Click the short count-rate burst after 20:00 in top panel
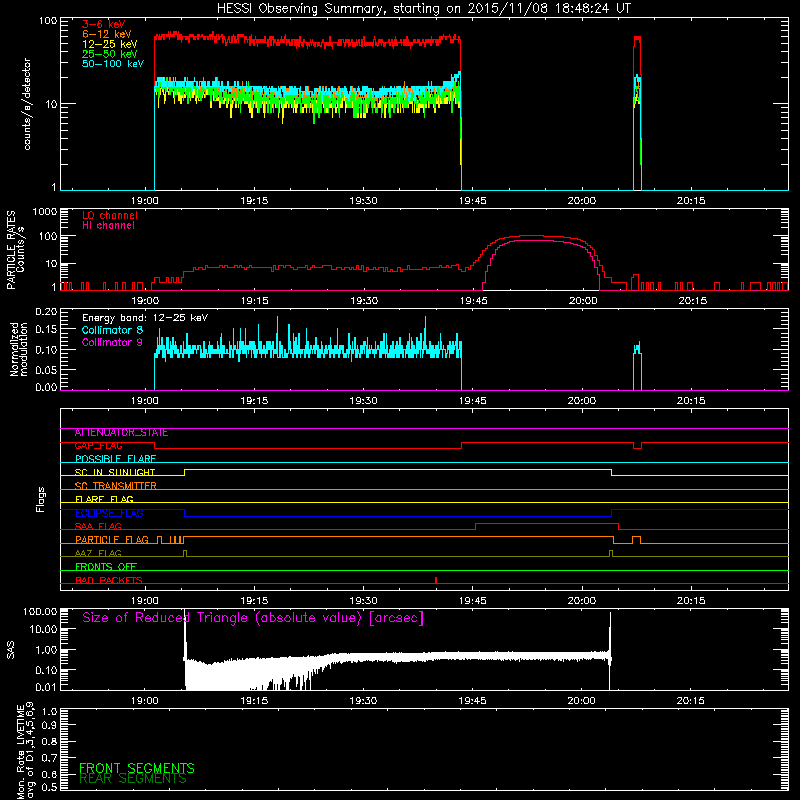Screen dimensions: 800x800 click(637, 112)
